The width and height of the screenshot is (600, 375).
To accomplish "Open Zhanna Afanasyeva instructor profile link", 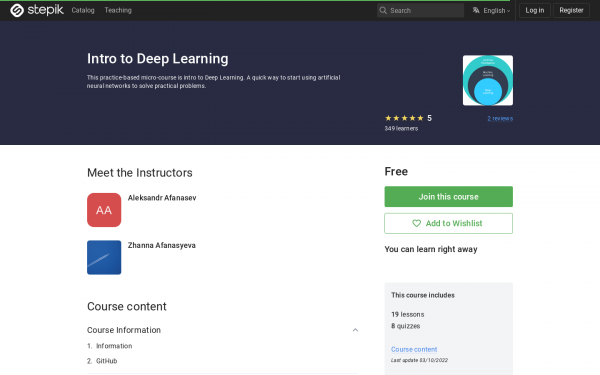I will [161, 245].
